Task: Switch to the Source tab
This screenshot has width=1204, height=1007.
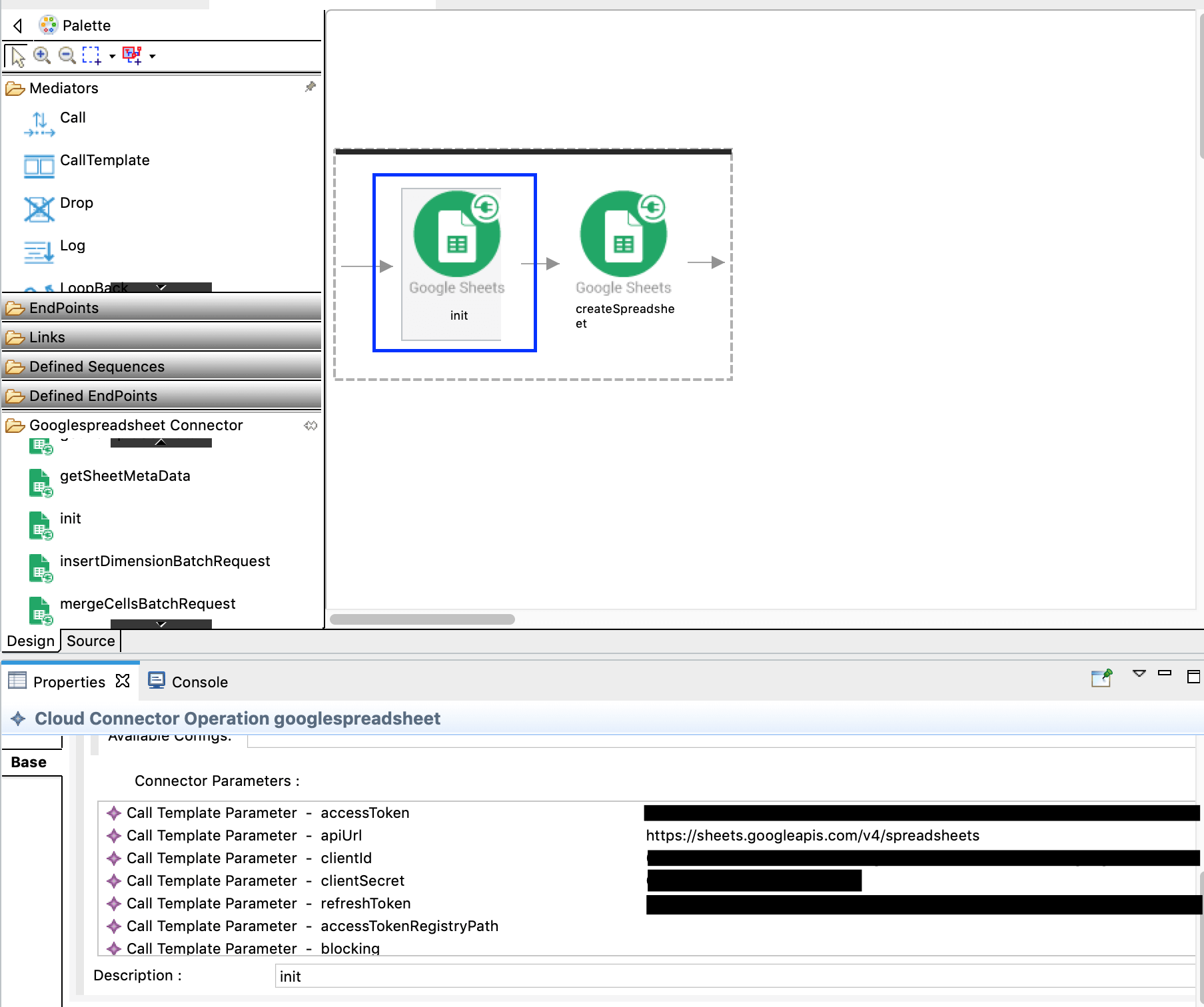Action: pyautogui.click(x=91, y=641)
